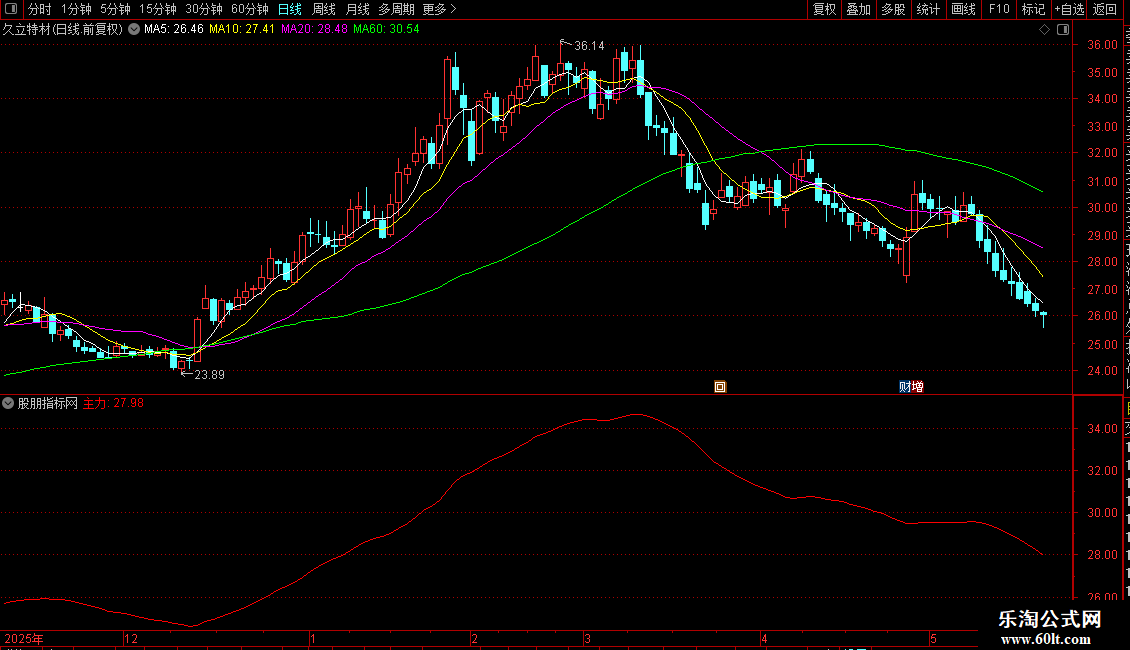Click the panel layout icon at top-left
Viewport: 1130px width, 650px height.
(11, 9)
